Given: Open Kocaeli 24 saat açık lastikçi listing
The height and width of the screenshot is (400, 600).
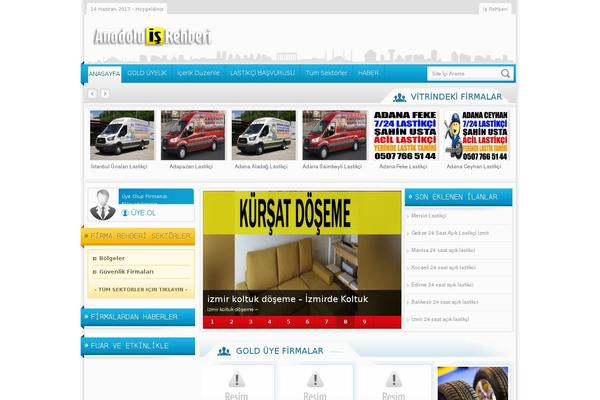Looking at the screenshot, I should pos(443,268).
